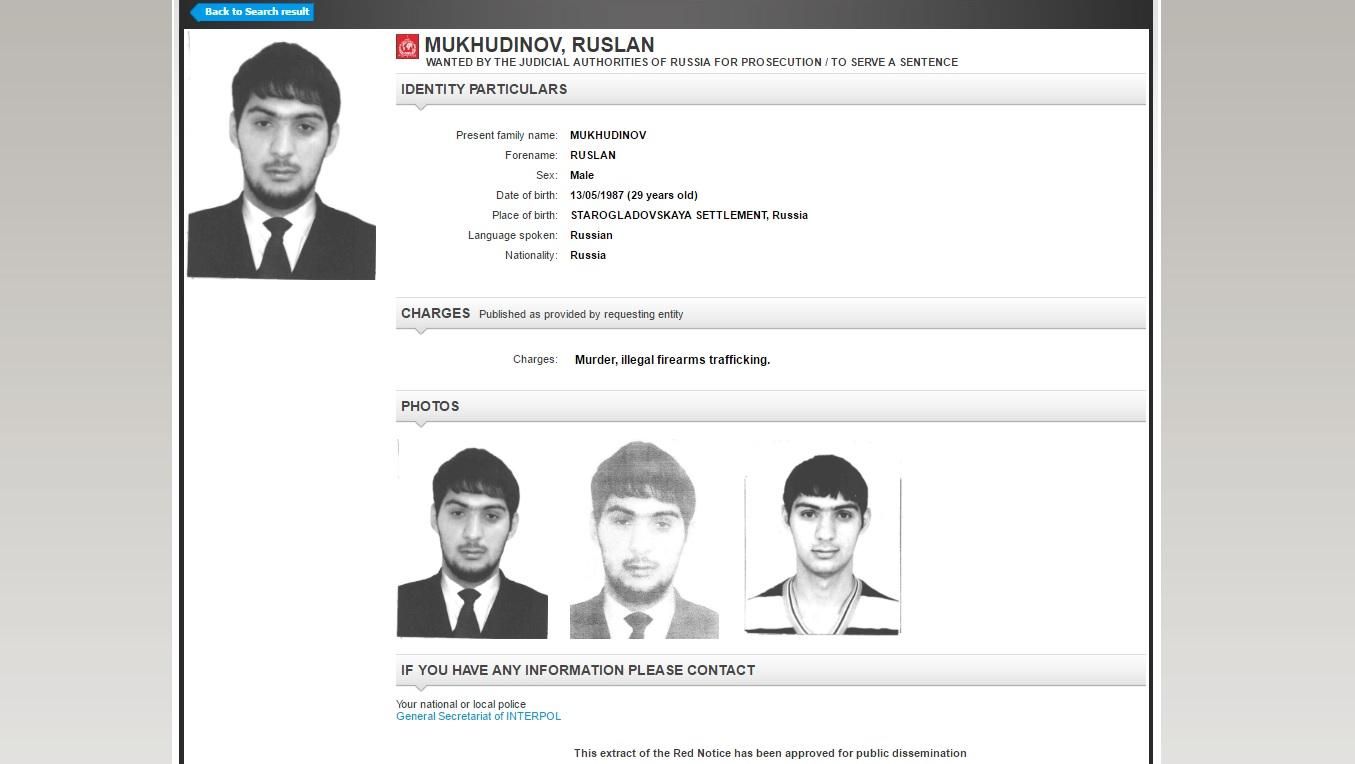Open the suit-and-tie thumbnail in Photos section

click(472, 538)
